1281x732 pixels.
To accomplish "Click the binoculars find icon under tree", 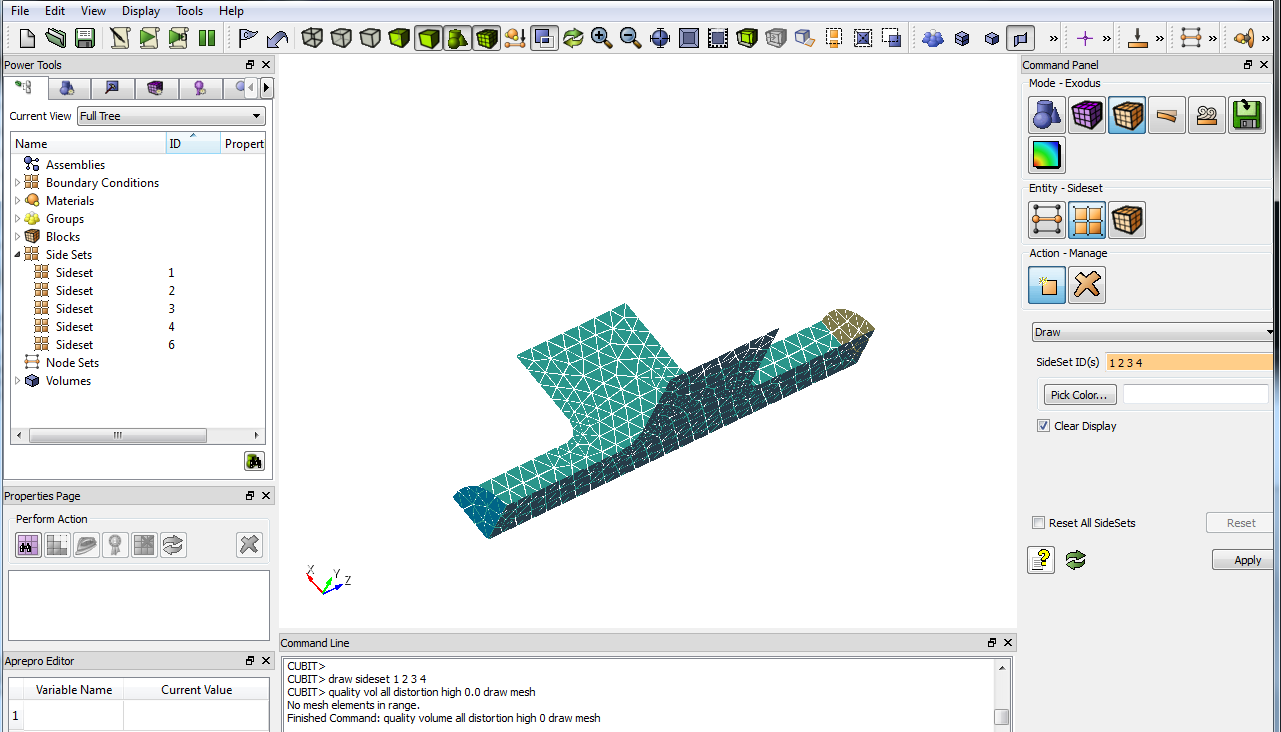I will (x=254, y=461).
